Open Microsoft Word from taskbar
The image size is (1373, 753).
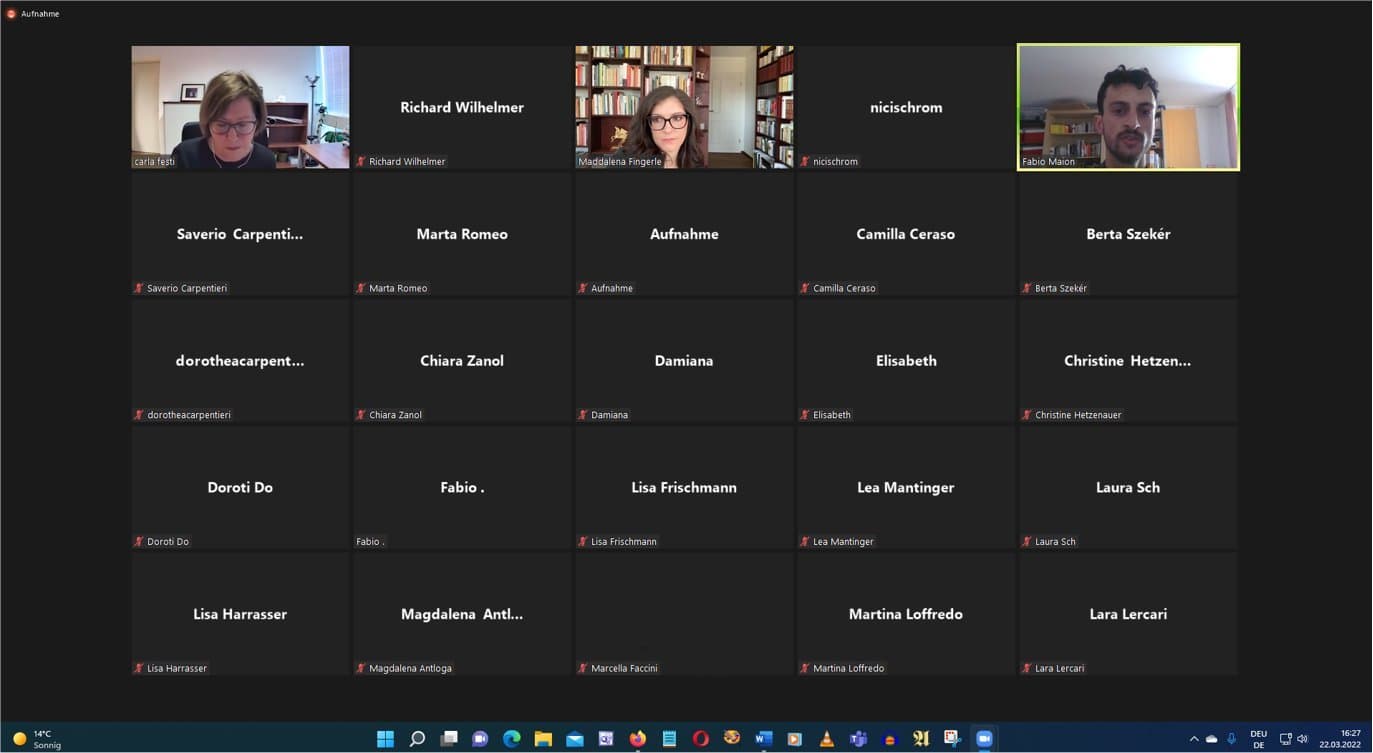[x=764, y=739]
